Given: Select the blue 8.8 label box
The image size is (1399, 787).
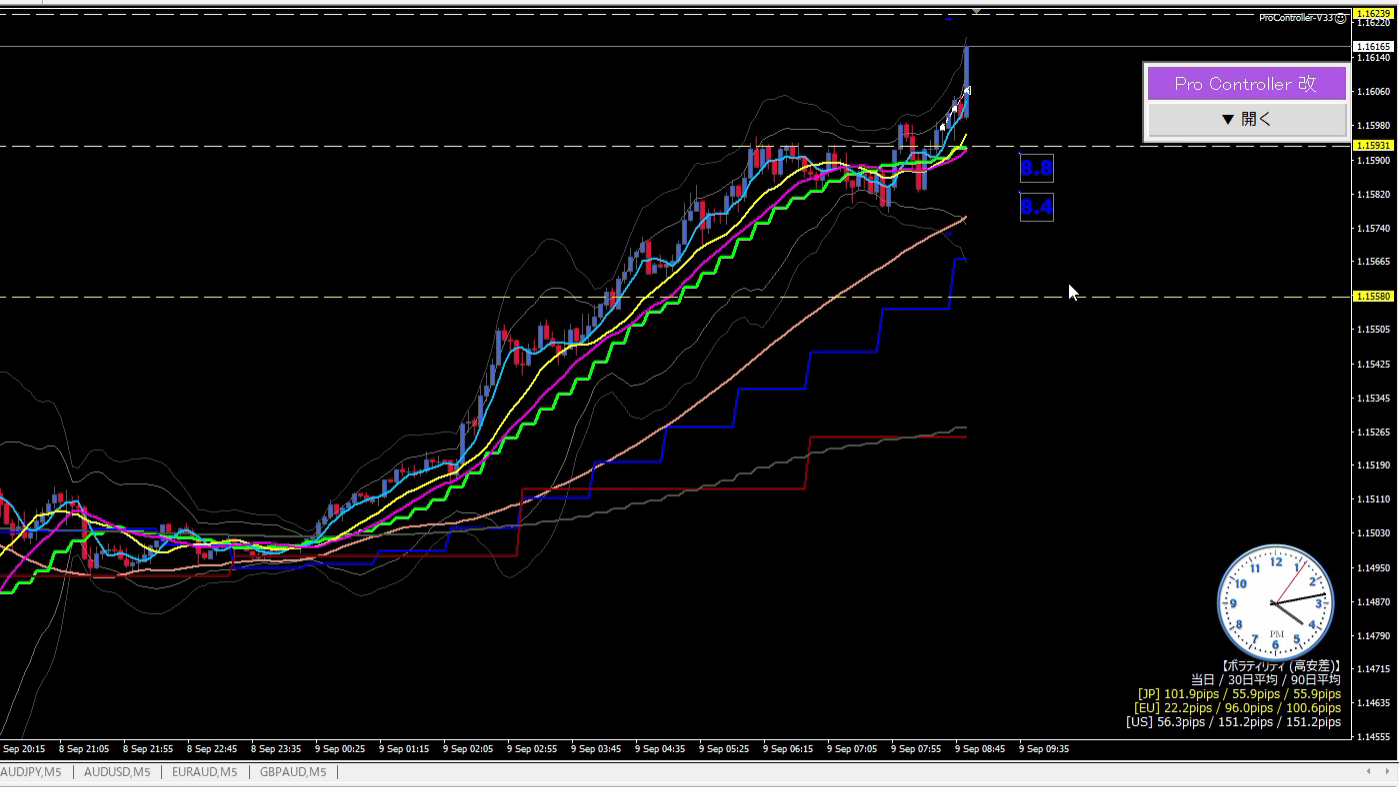Looking at the screenshot, I should point(1036,168).
